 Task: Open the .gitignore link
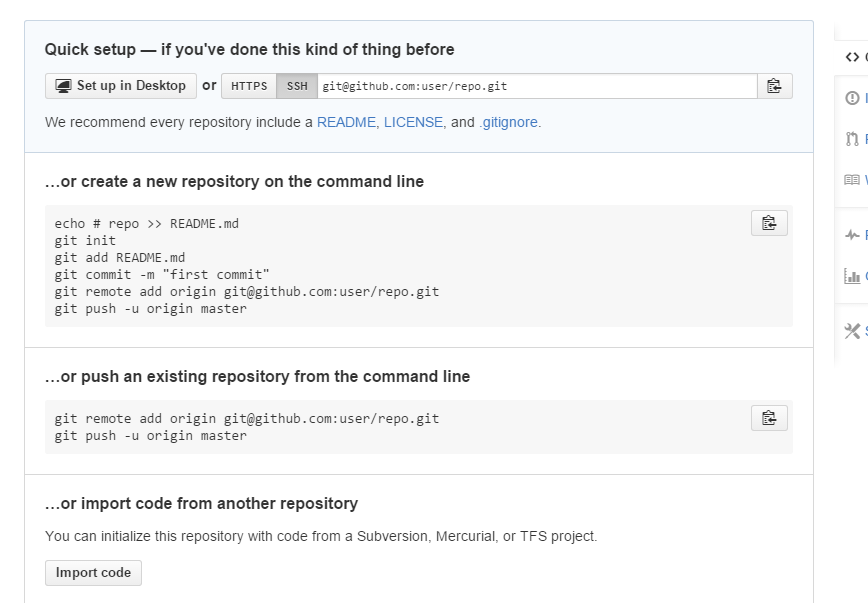[x=509, y=122]
